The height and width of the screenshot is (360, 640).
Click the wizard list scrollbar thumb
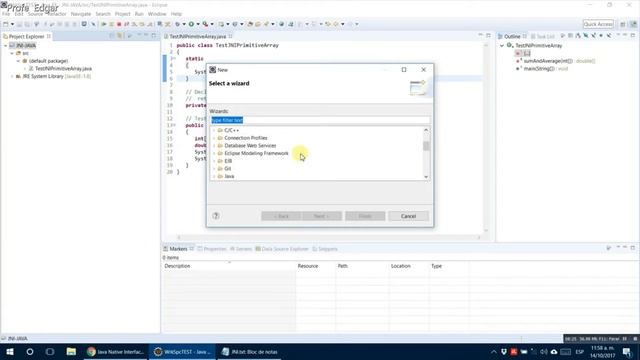(x=426, y=146)
